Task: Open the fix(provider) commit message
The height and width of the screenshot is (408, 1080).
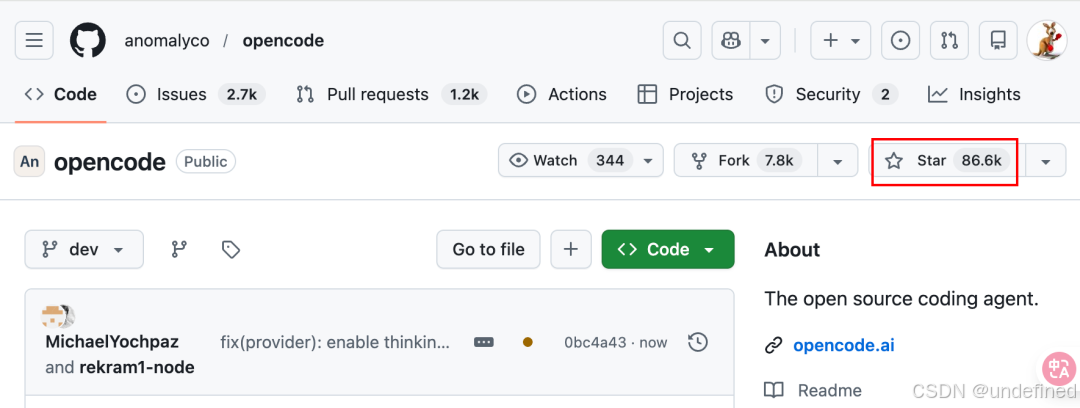Action: click(x=335, y=342)
